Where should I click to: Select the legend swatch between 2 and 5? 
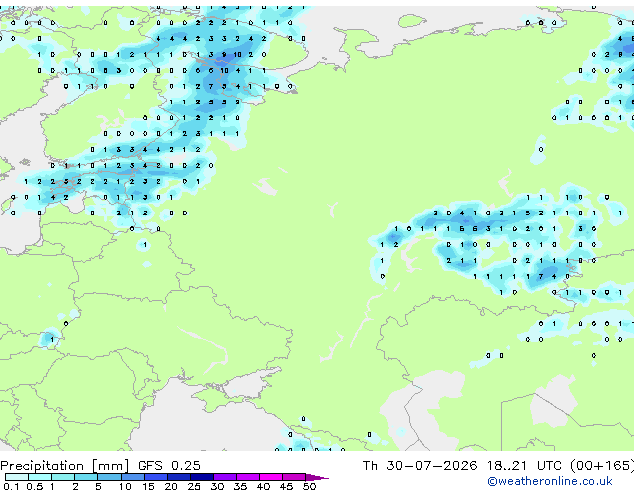(x=86, y=477)
